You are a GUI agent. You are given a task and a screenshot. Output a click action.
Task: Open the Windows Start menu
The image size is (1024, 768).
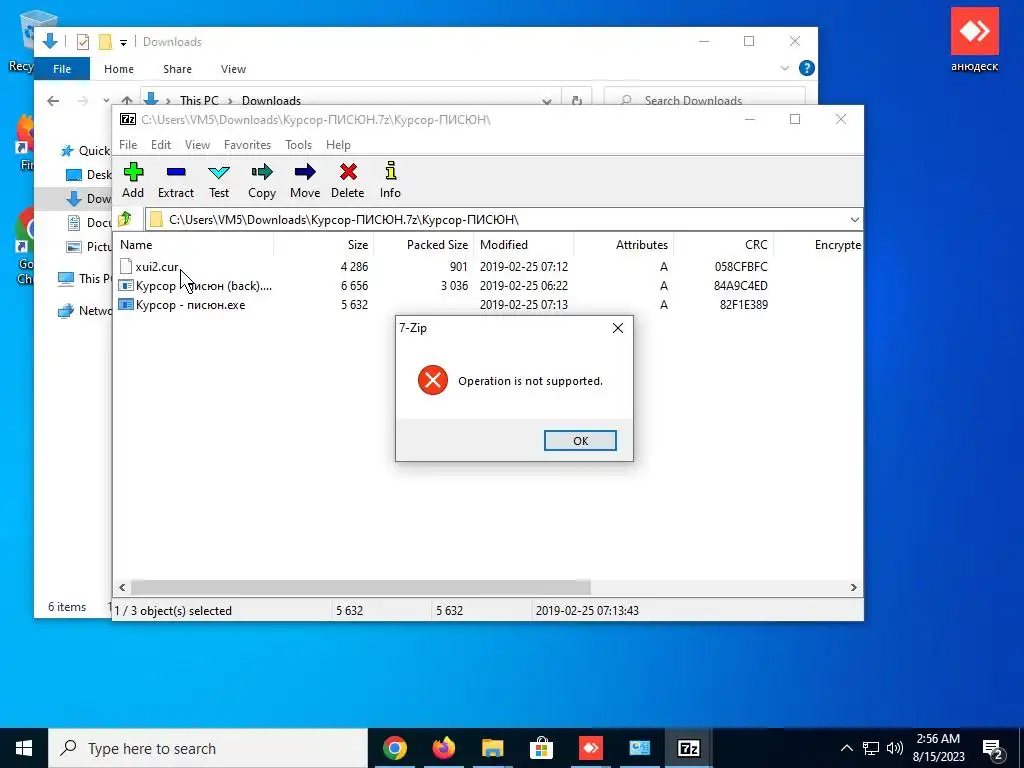pyautogui.click(x=24, y=748)
